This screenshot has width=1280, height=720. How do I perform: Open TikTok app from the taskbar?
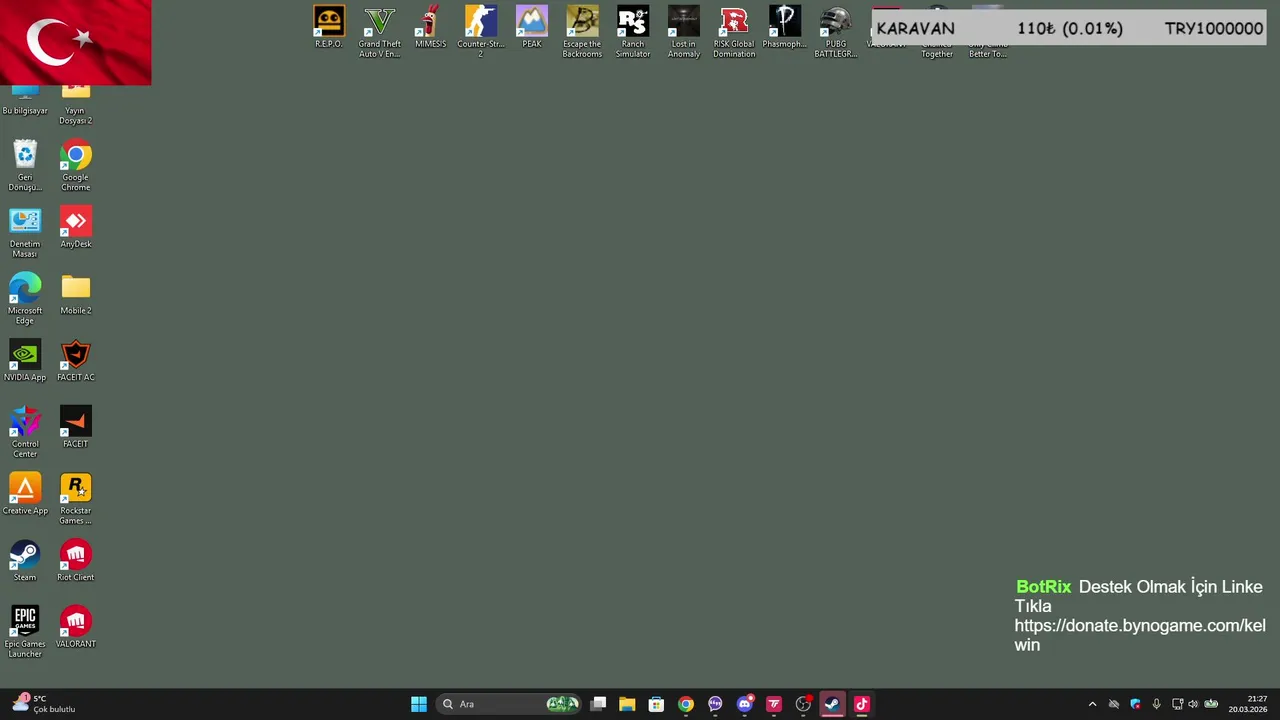862,704
